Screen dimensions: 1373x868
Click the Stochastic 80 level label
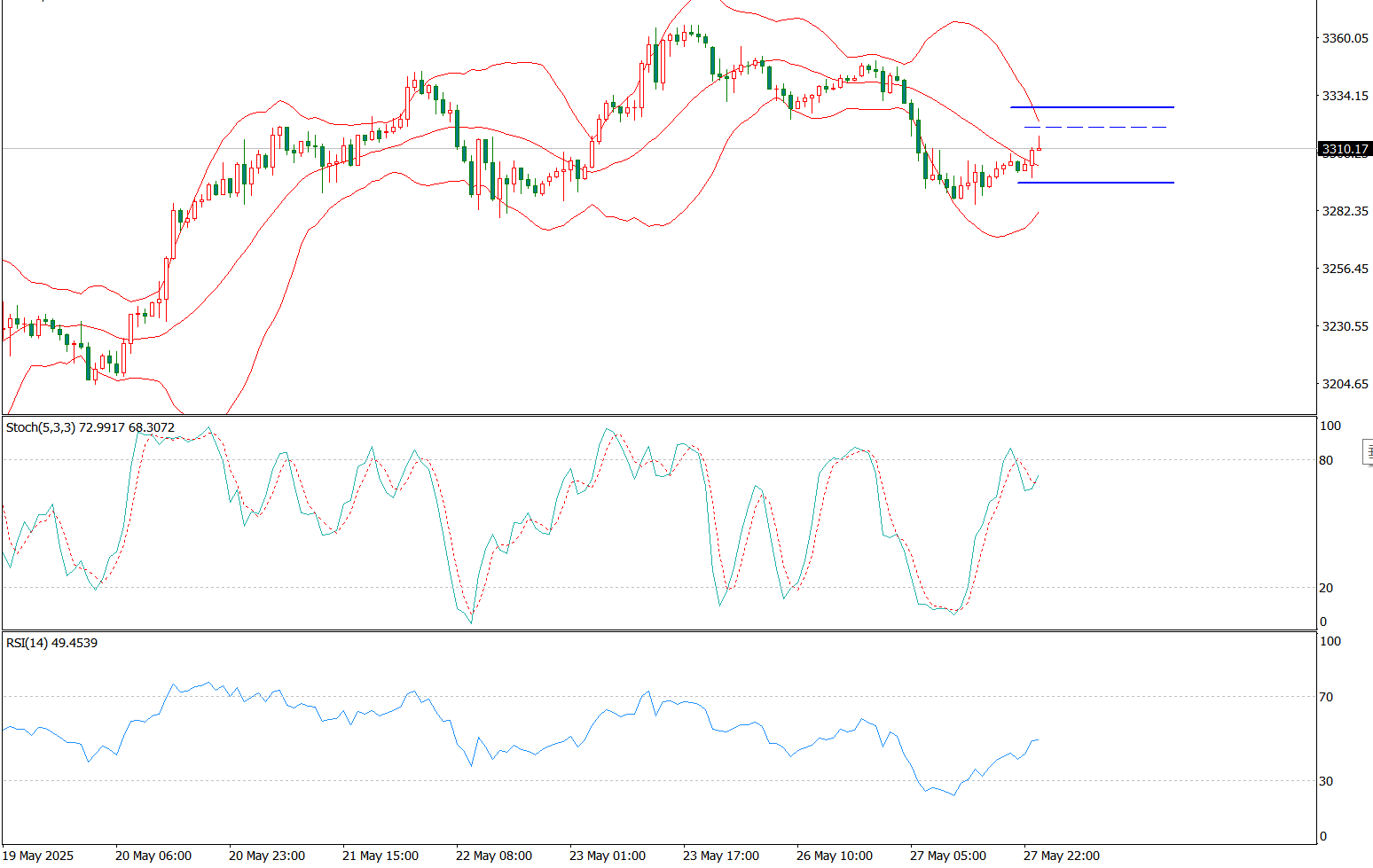tap(1326, 460)
